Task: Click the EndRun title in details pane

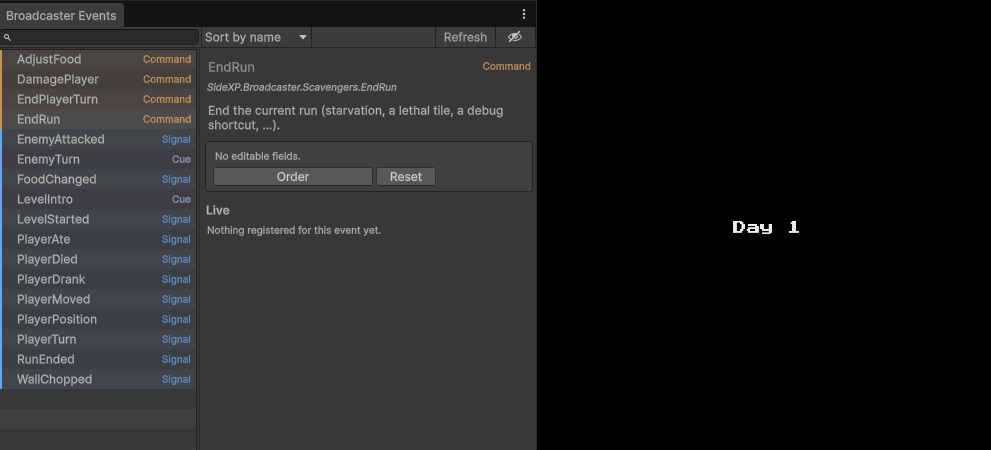Action: click(x=231, y=67)
